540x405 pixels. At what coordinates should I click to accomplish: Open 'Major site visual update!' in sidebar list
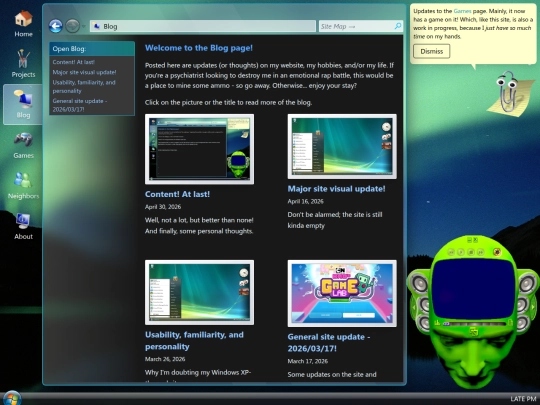(x=84, y=72)
